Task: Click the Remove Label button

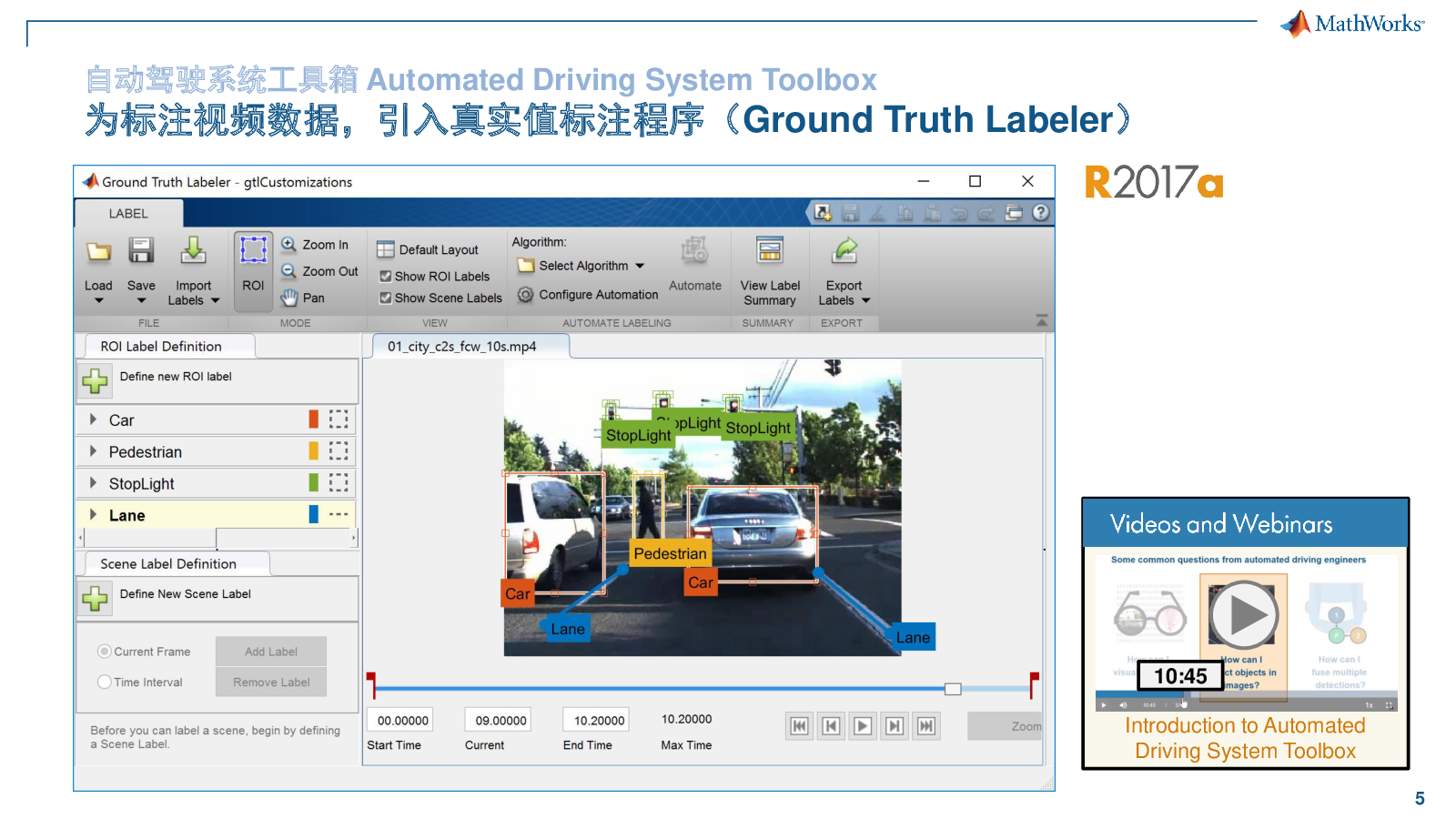Action: click(271, 682)
